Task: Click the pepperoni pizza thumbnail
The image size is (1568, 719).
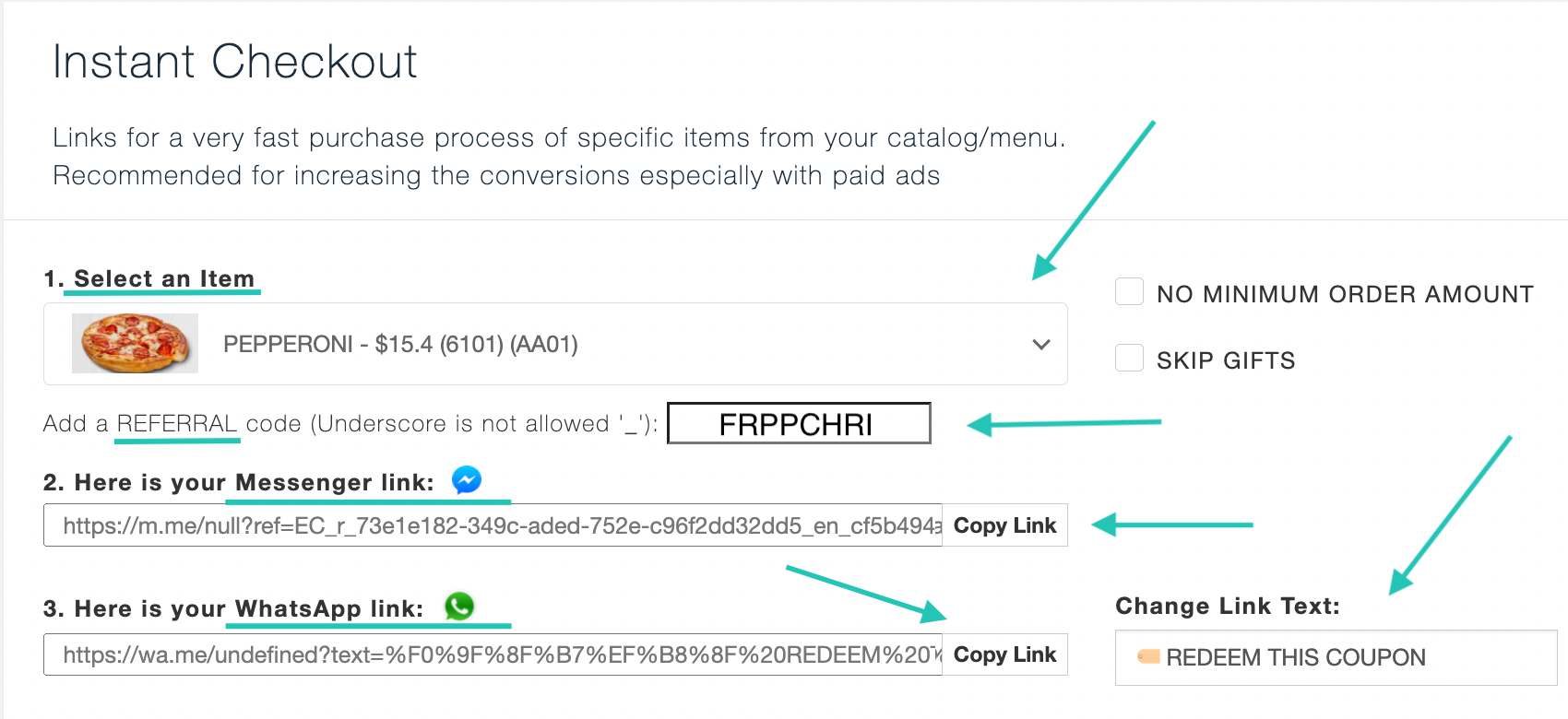Action: pos(135,344)
